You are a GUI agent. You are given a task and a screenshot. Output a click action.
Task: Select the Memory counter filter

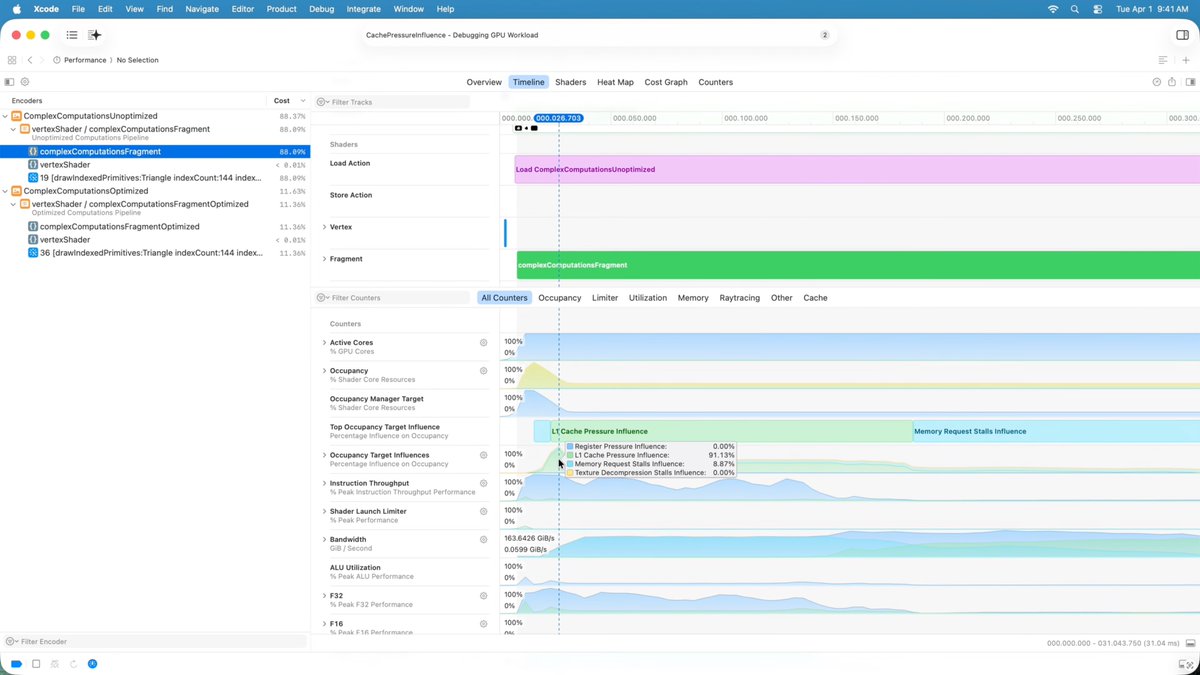[x=693, y=298]
